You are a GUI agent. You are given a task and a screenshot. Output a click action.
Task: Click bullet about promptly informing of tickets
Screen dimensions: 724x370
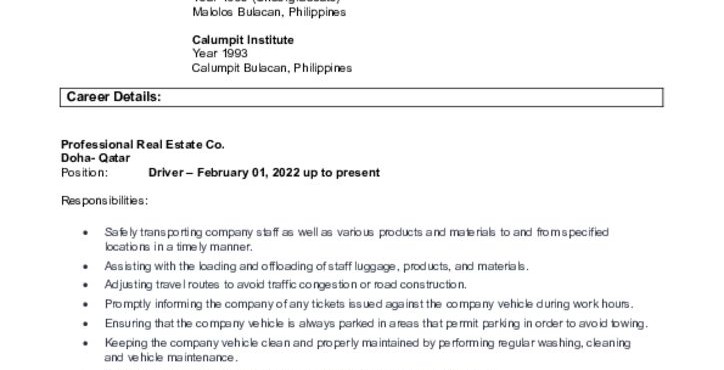pyautogui.click(x=369, y=304)
